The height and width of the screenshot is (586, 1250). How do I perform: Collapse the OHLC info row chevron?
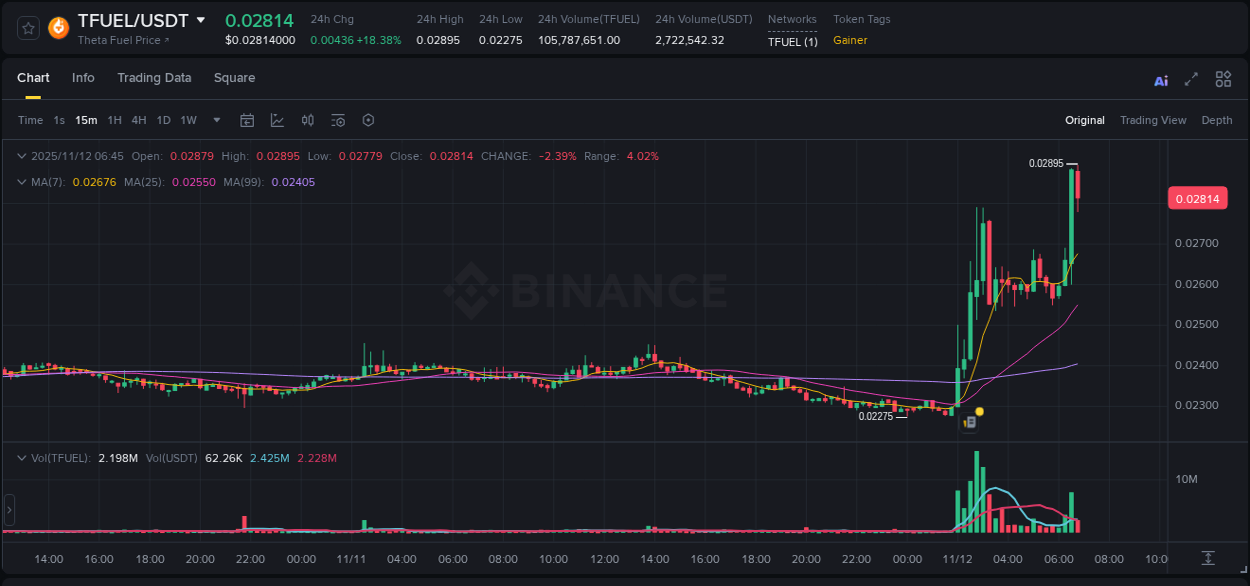tap(22, 156)
